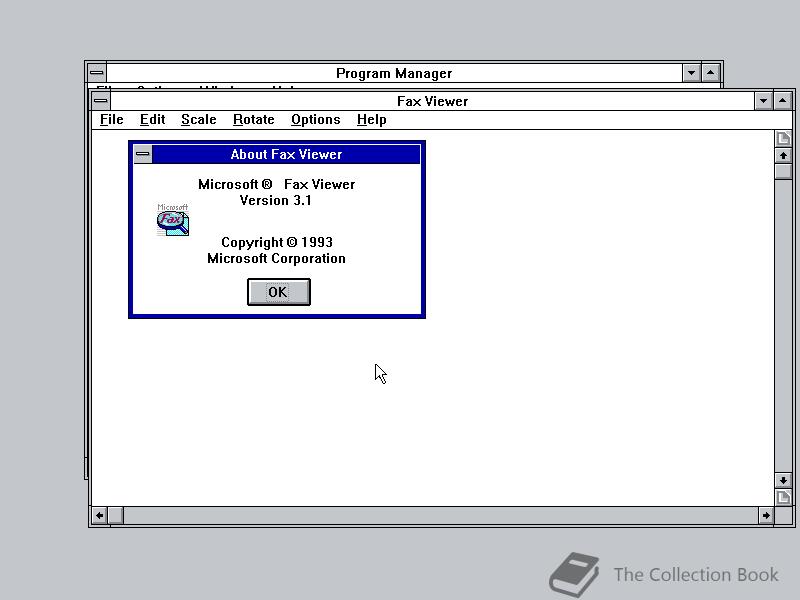Open the Help menu
Screen dimensions: 800x600
click(x=371, y=119)
